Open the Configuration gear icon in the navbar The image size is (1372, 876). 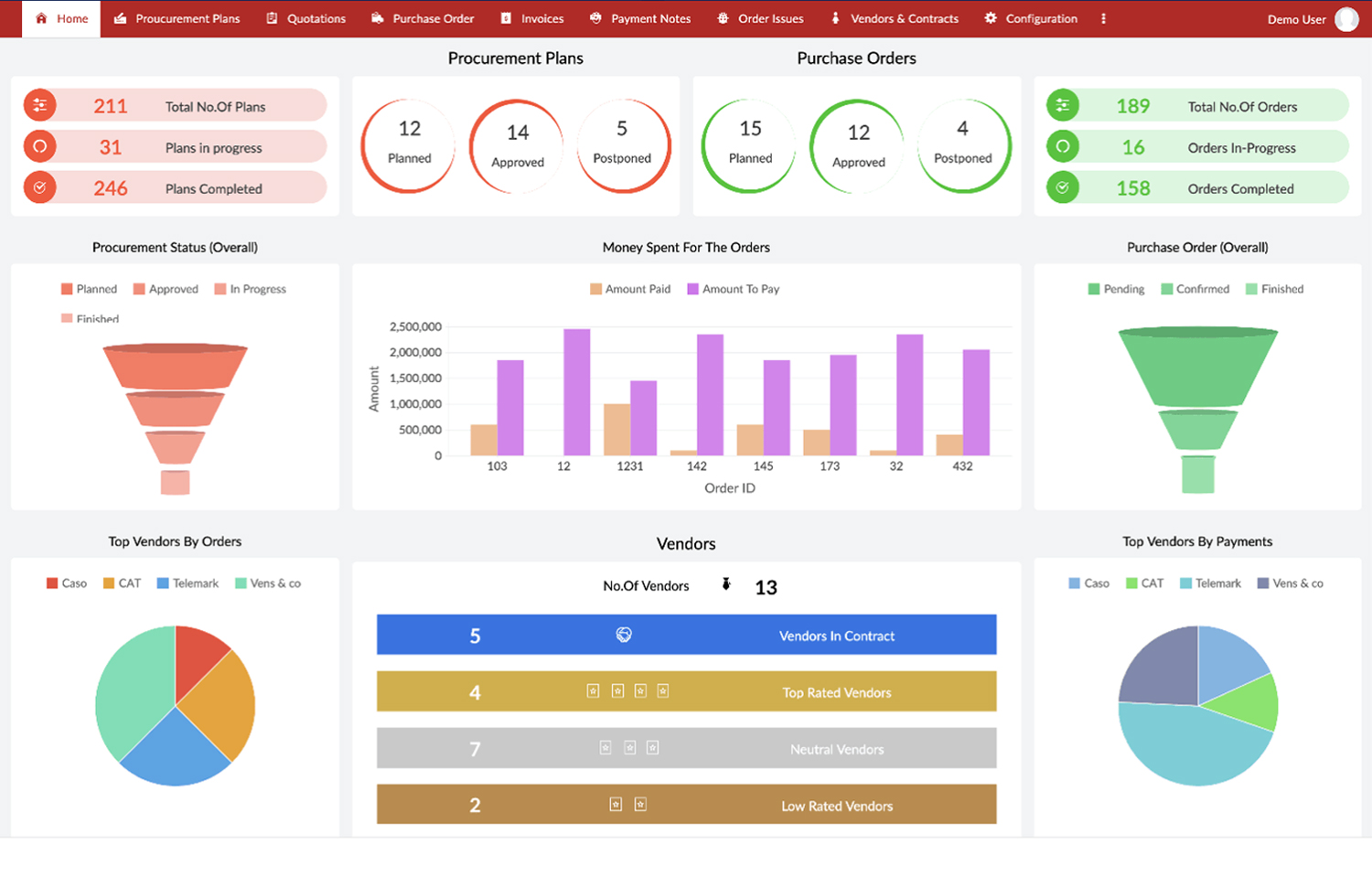(x=992, y=18)
